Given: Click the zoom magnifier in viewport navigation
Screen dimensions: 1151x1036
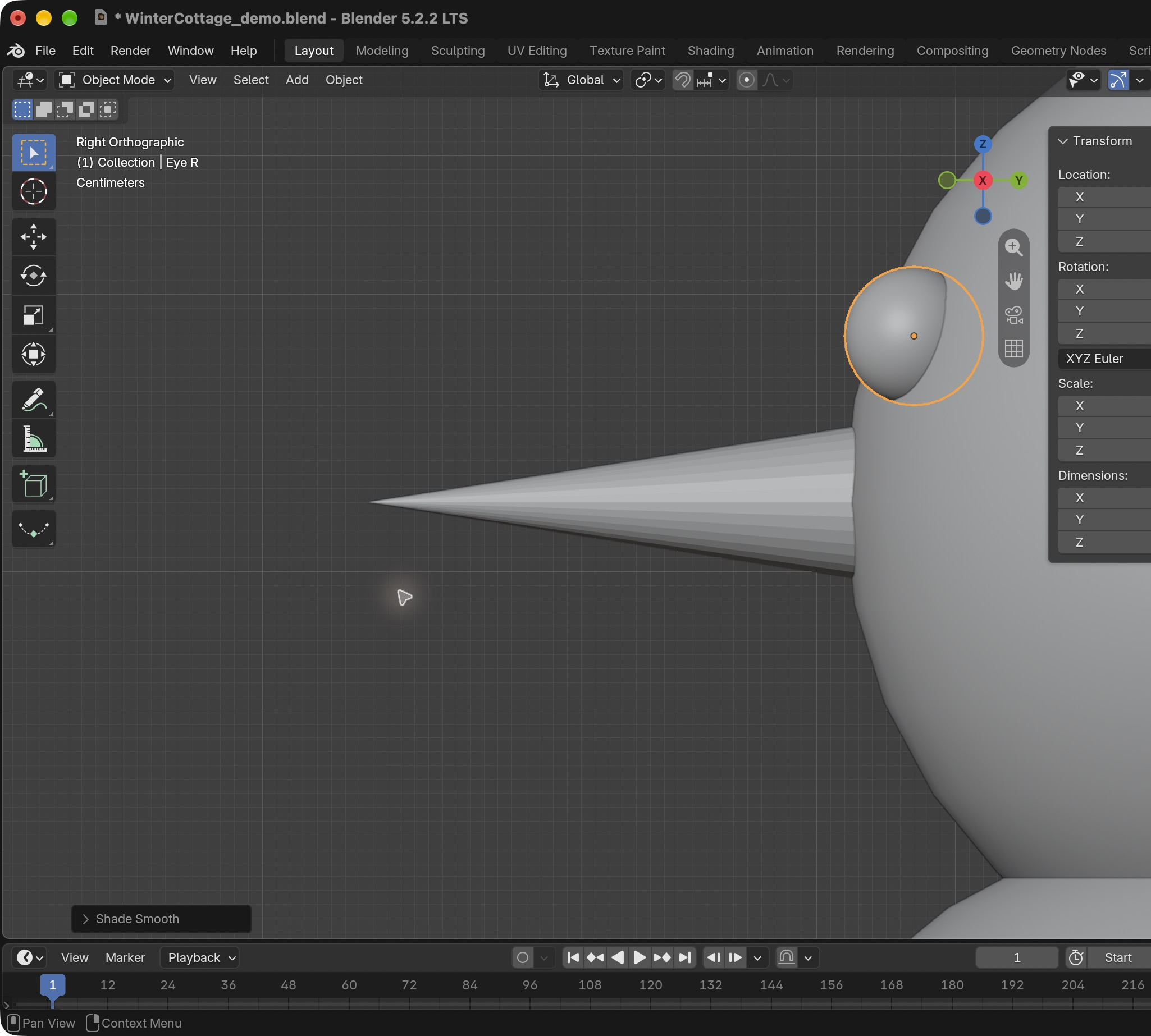Looking at the screenshot, I should click(x=1013, y=247).
